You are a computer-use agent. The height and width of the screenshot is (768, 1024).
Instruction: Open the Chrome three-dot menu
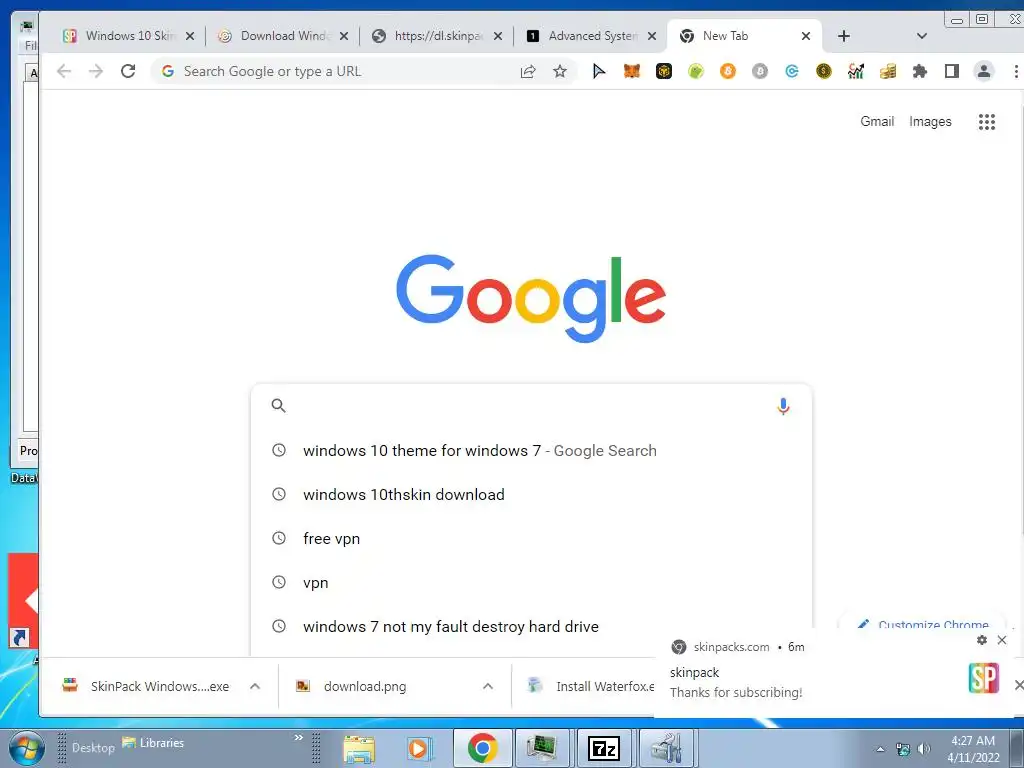[x=1016, y=71]
